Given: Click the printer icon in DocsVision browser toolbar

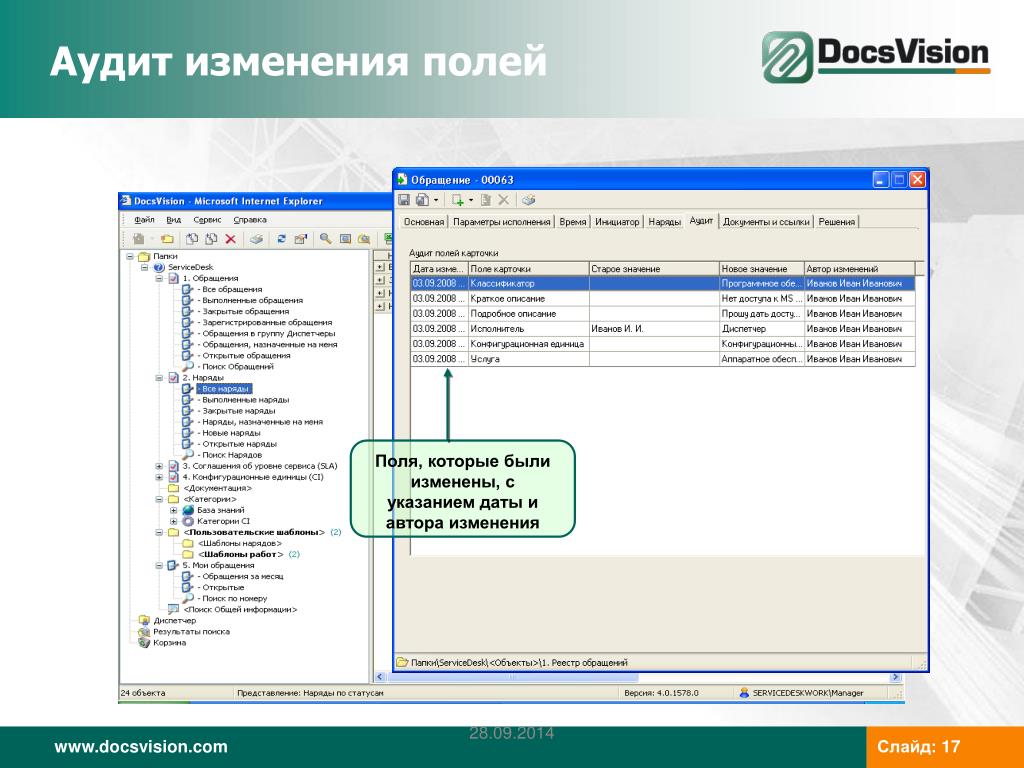Looking at the screenshot, I should (x=257, y=239).
